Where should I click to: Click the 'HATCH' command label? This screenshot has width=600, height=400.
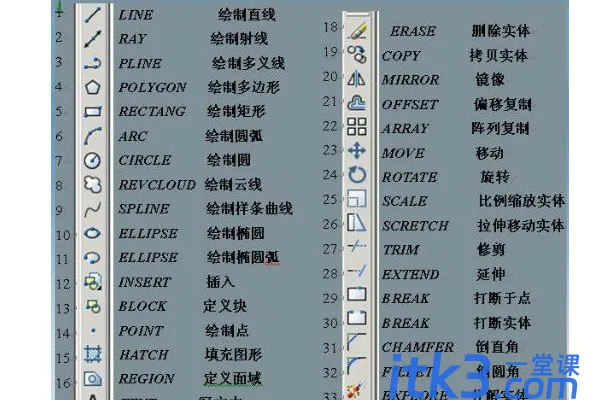144,355
